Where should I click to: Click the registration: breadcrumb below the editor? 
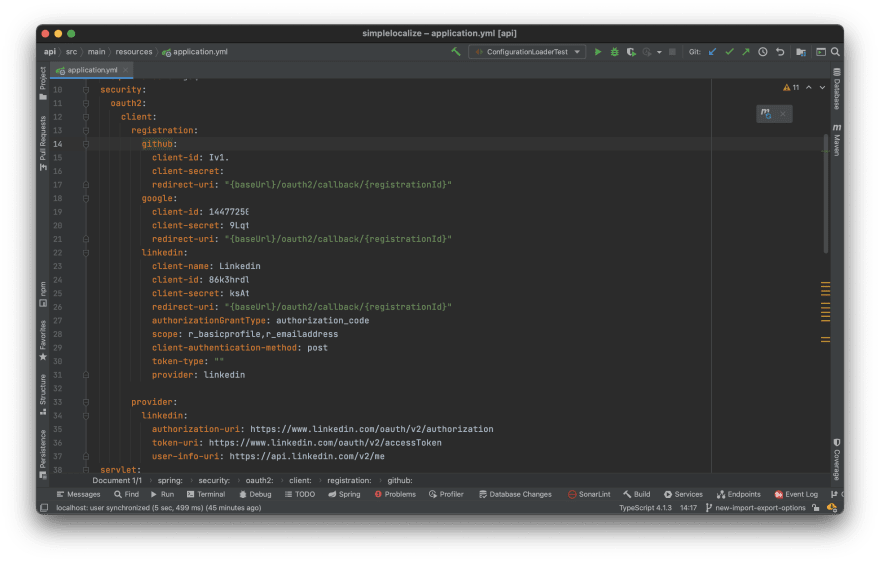(349, 481)
